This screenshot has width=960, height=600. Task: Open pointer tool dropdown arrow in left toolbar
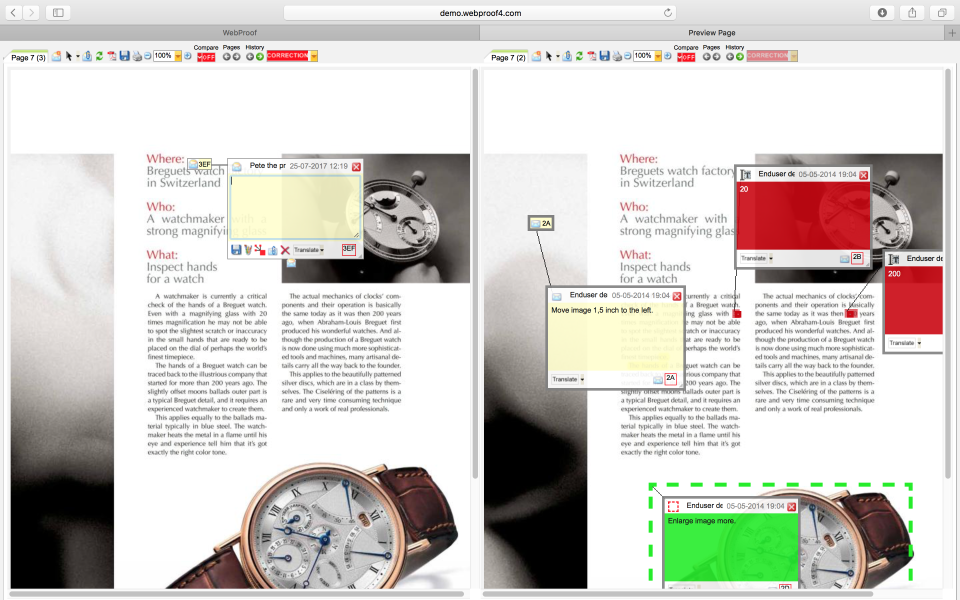tap(78, 56)
